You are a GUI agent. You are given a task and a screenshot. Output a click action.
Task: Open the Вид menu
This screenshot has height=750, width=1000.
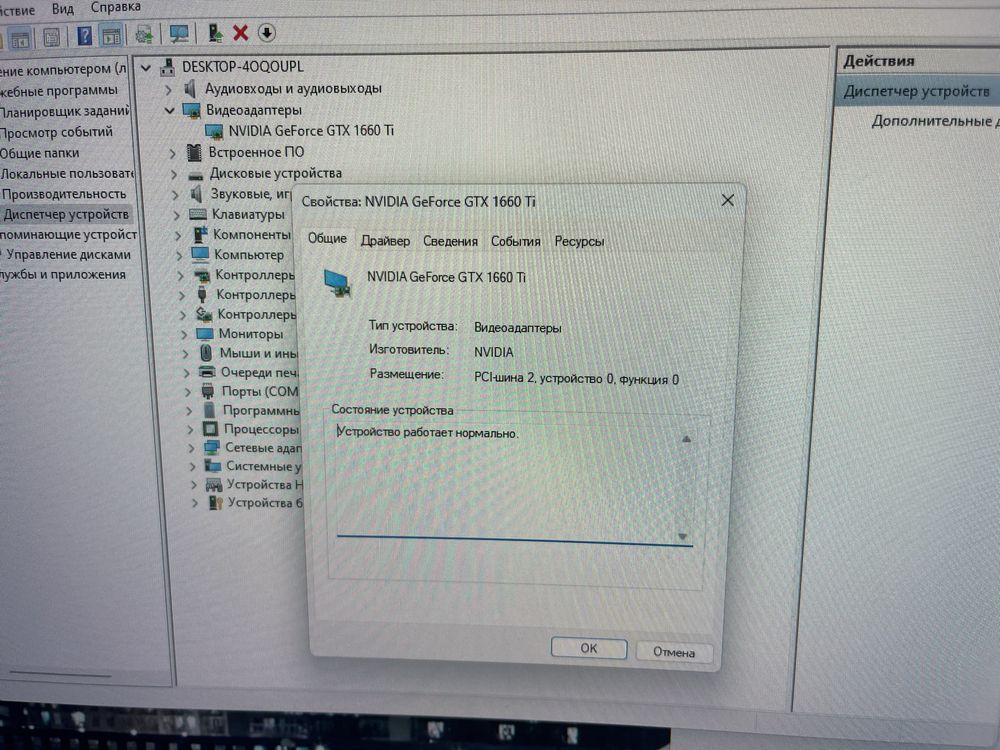coord(62,9)
